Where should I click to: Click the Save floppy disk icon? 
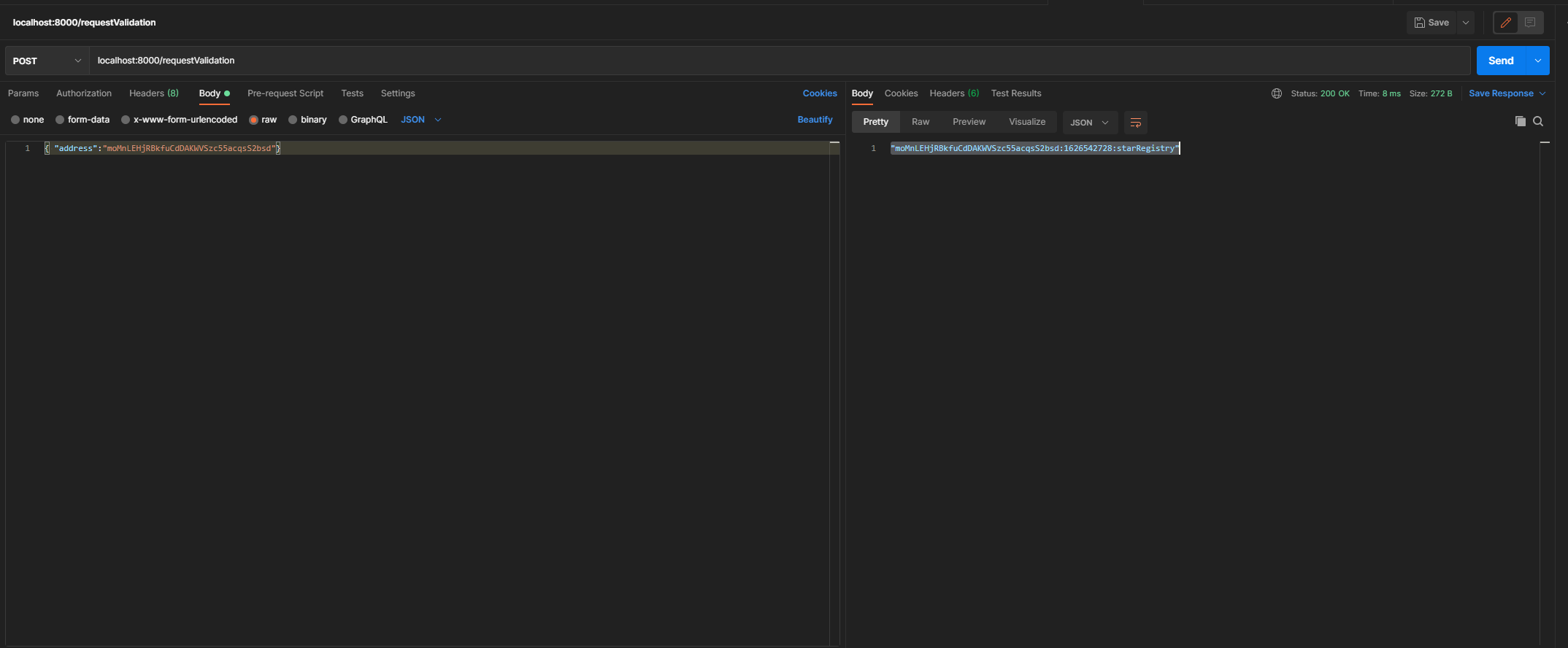tap(1419, 23)
